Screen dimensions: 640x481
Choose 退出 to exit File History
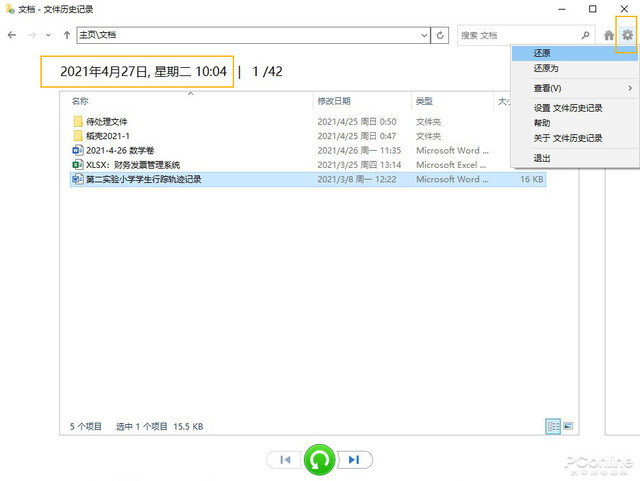coord(575,158)
